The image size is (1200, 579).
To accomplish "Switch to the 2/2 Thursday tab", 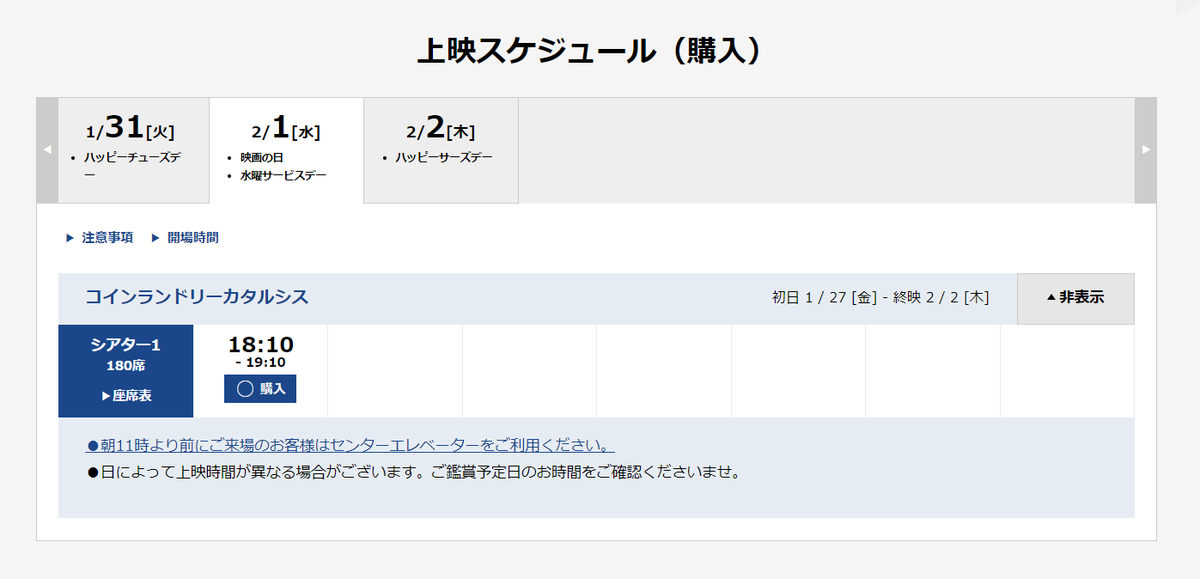I will tap(441, 150).
